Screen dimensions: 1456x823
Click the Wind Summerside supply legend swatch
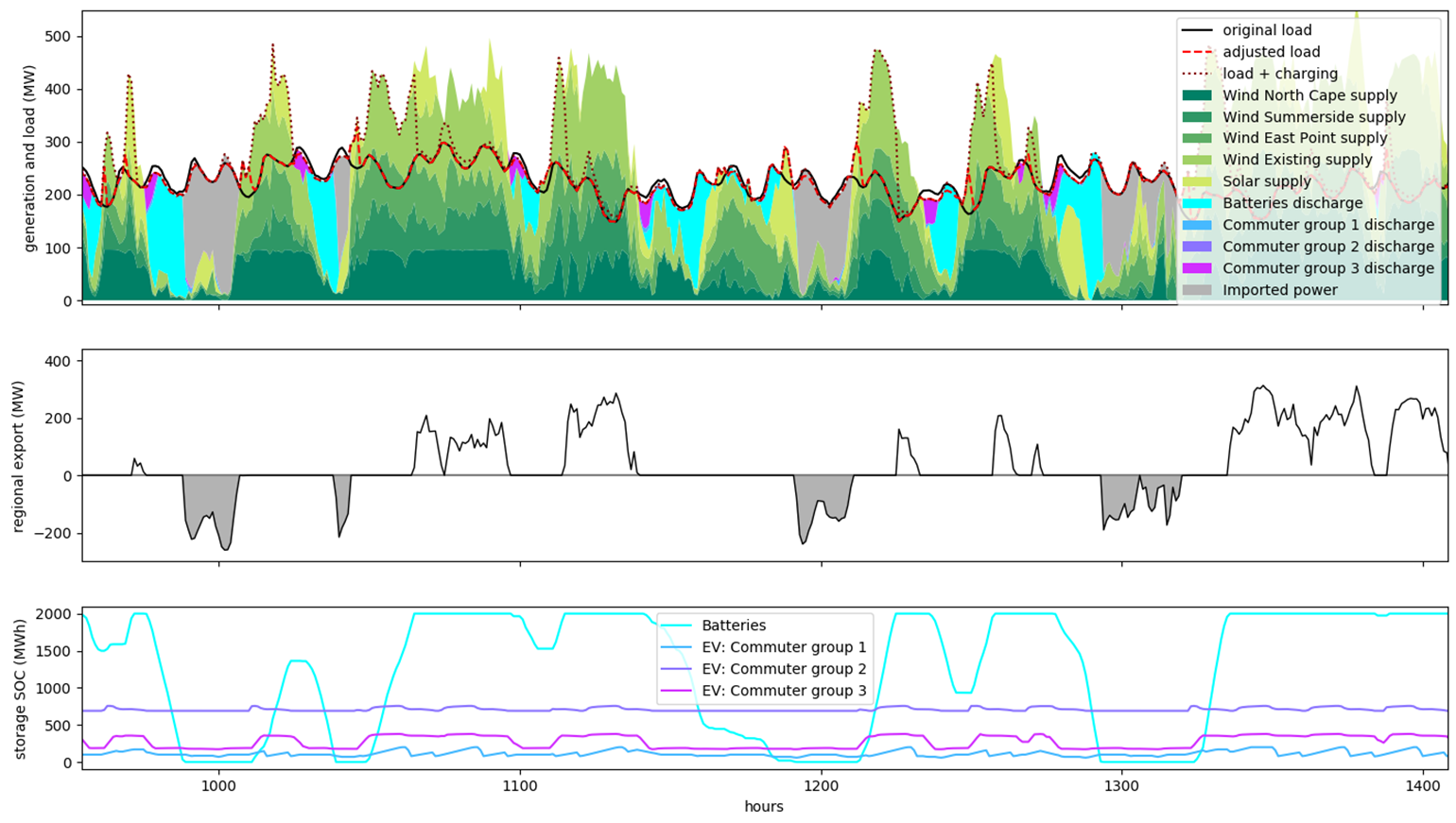pyautogui.click(x=1197, y=117)
